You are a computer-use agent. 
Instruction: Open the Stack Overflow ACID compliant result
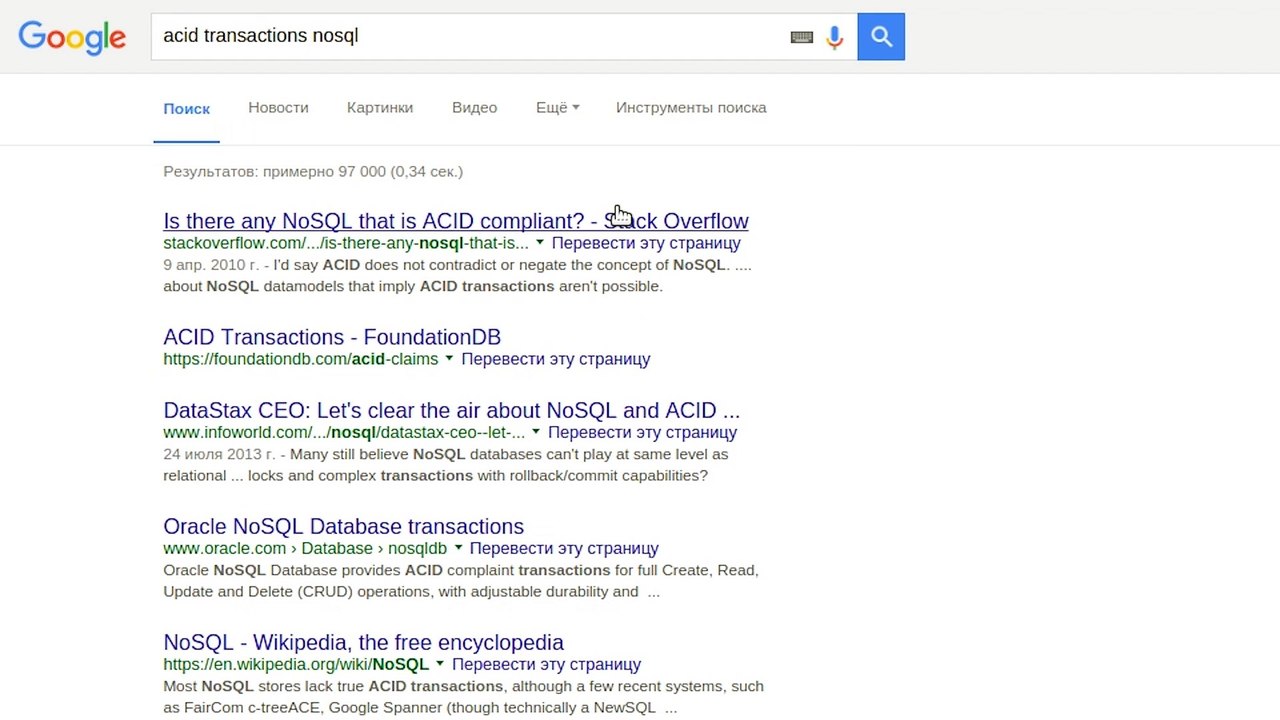(x=455, y=221)
